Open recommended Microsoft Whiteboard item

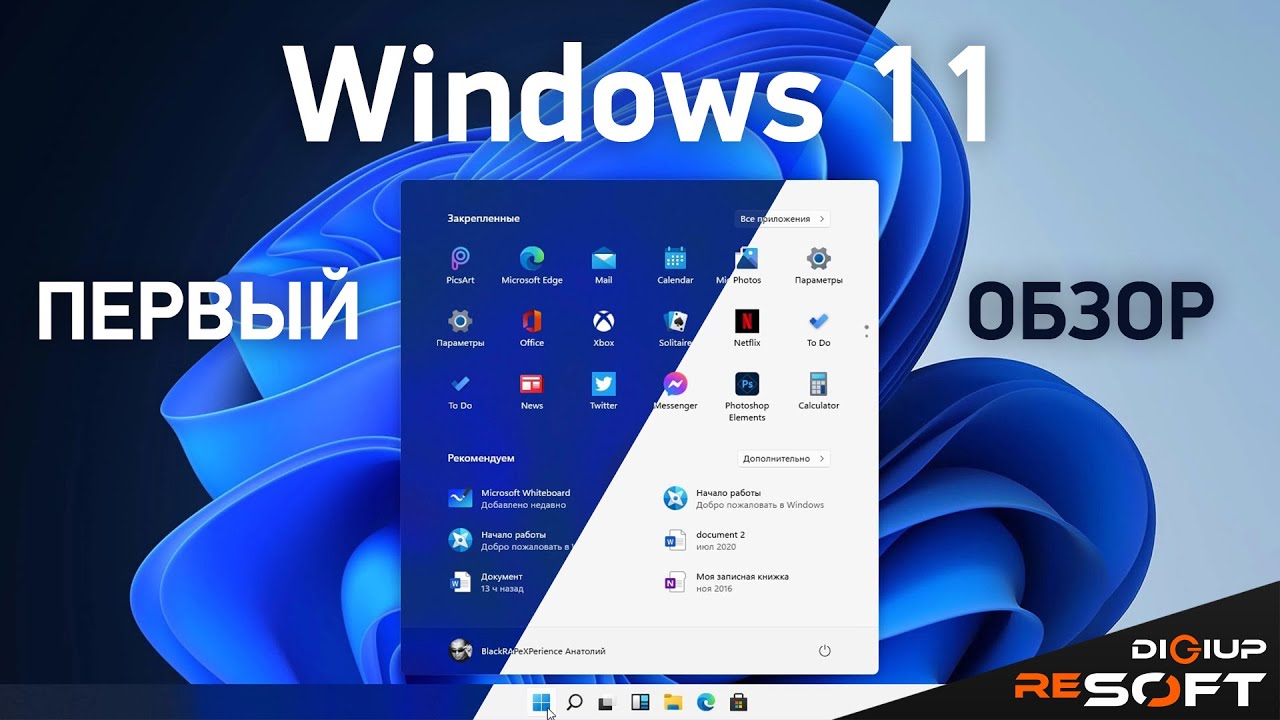tap(510, 498)
